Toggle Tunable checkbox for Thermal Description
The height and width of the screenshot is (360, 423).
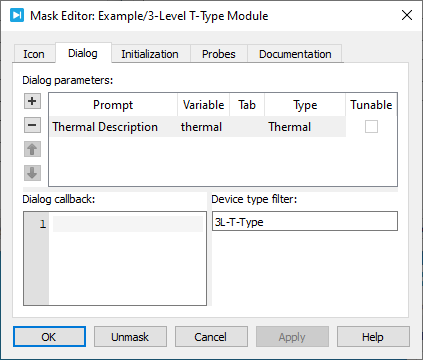(371, 127)
